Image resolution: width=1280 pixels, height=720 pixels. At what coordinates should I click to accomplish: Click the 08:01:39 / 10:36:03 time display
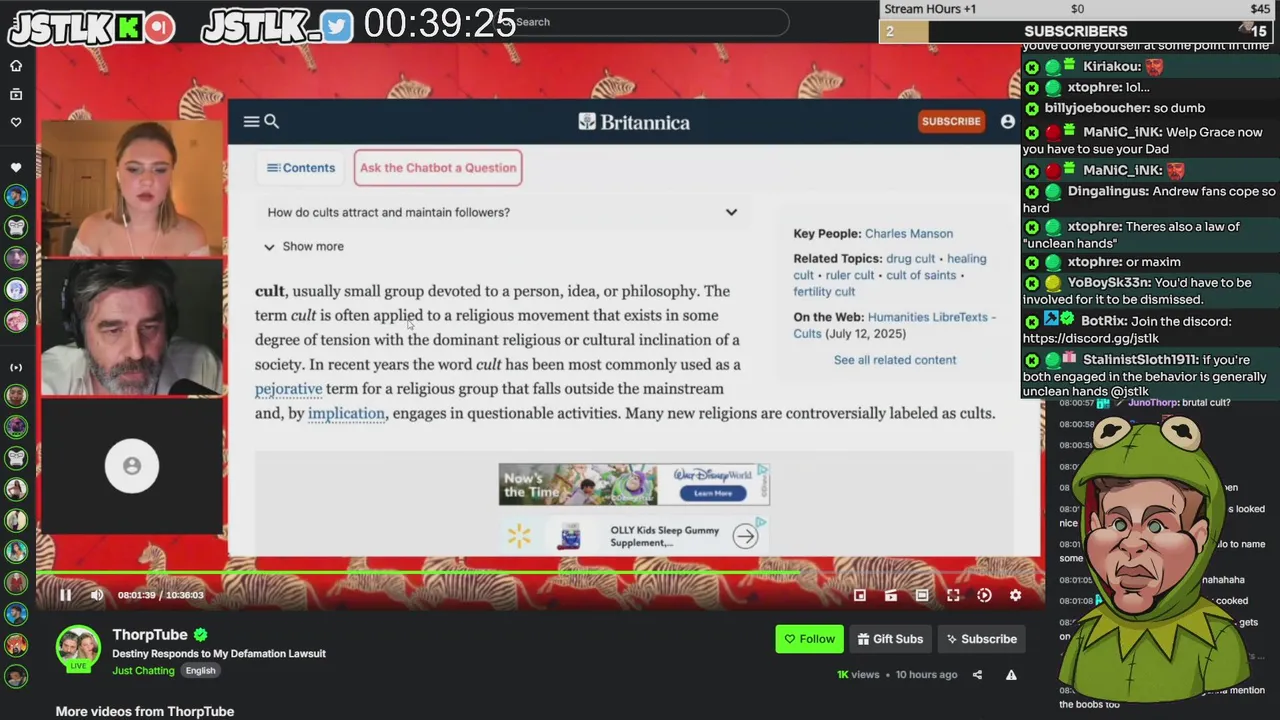[160, 595]
